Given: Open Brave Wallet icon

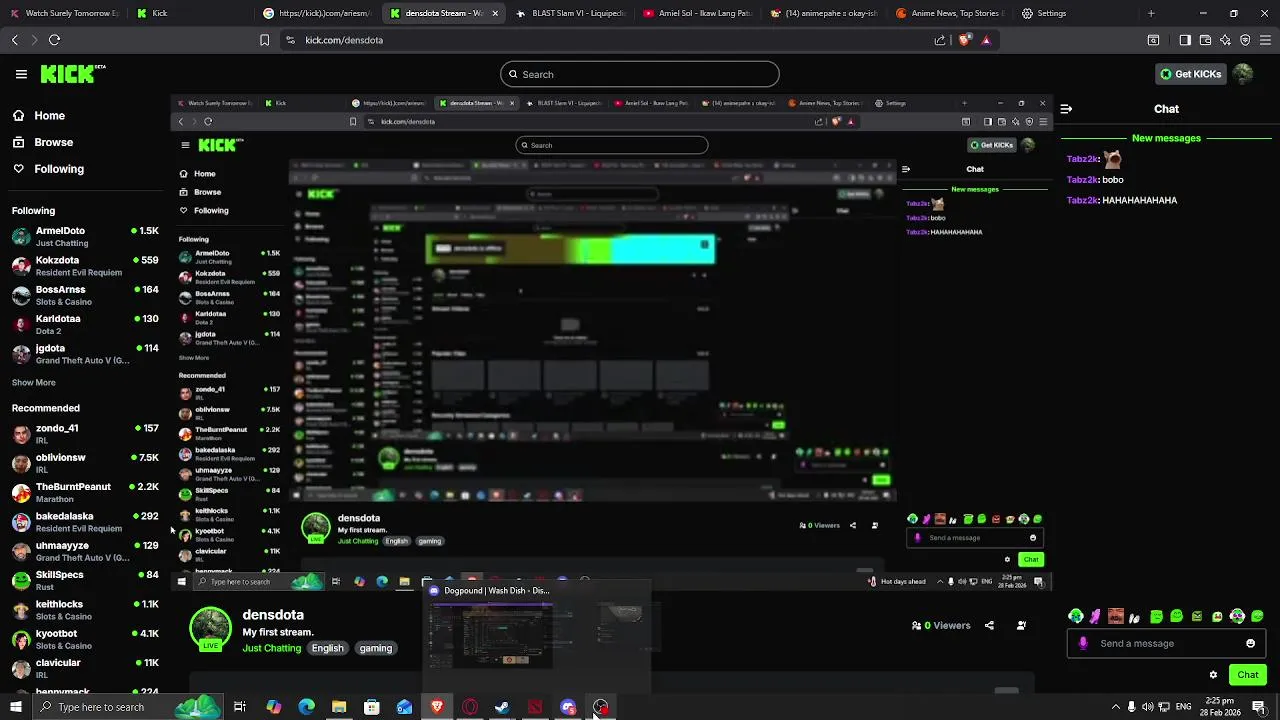Looking at the screenshot, I should tap(1205, 40).
